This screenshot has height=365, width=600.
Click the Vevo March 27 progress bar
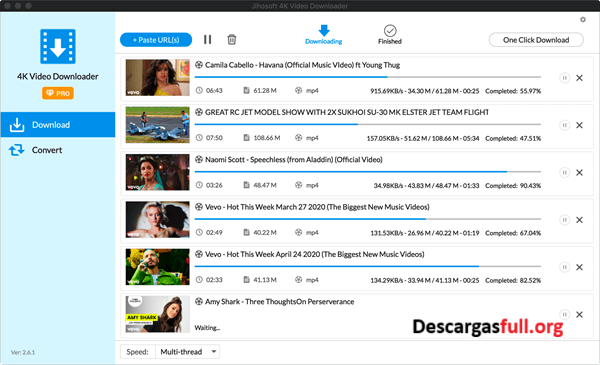368,219
